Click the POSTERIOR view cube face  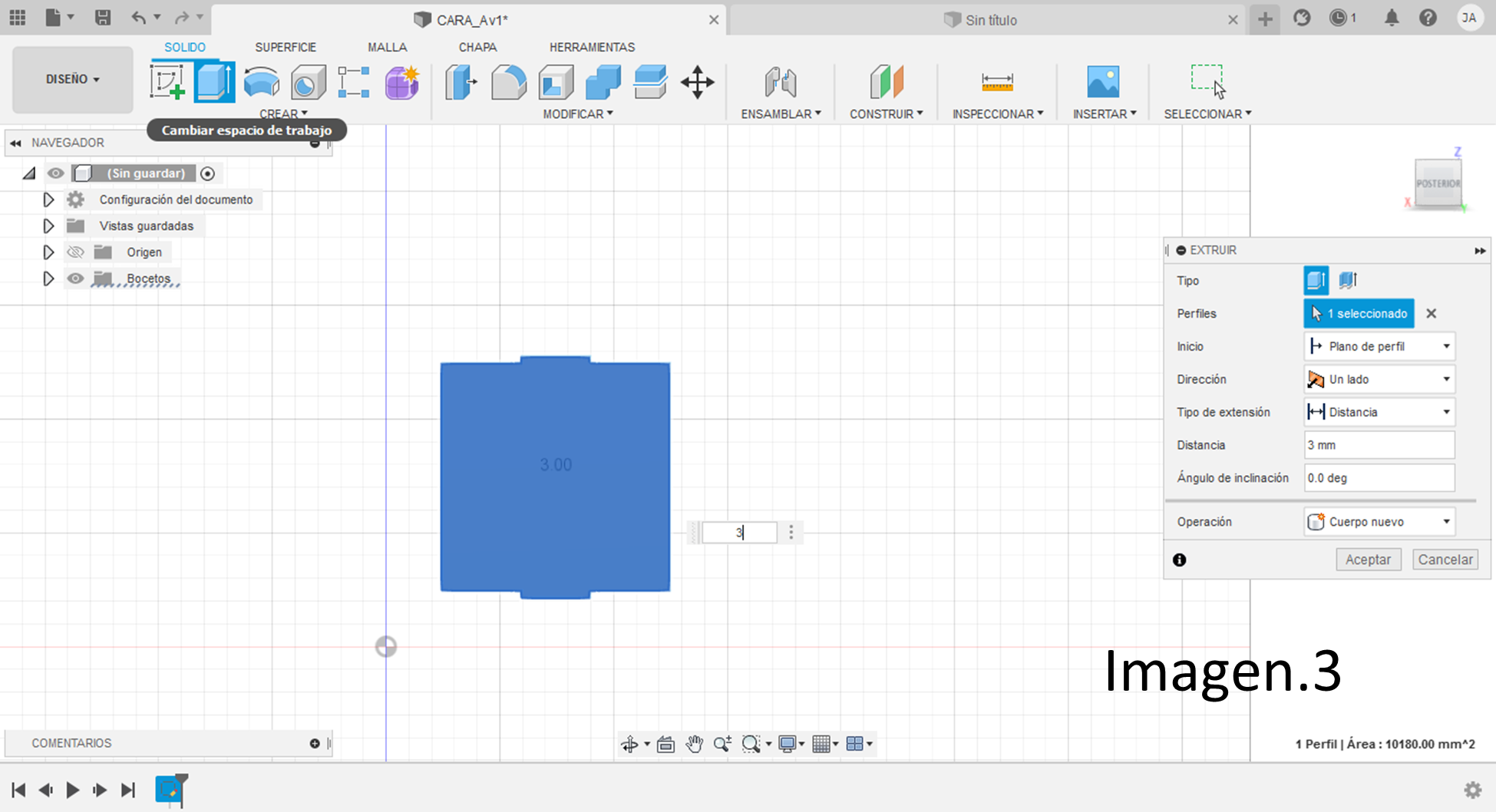pyautogui.click(x=1438, y=183)
